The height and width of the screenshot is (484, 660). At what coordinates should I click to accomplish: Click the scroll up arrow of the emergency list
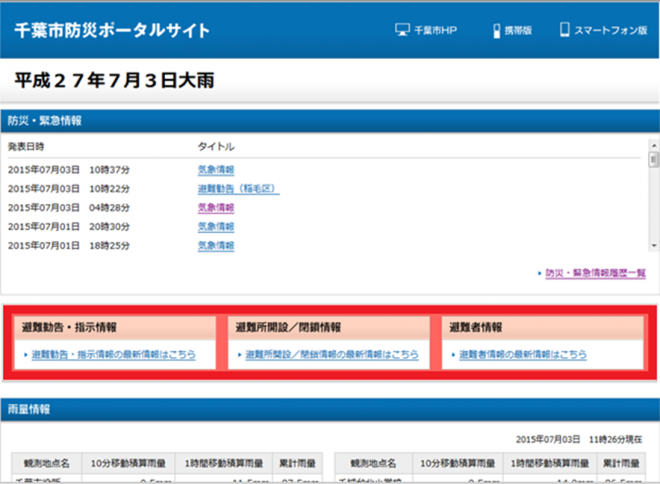coord(654,145)
